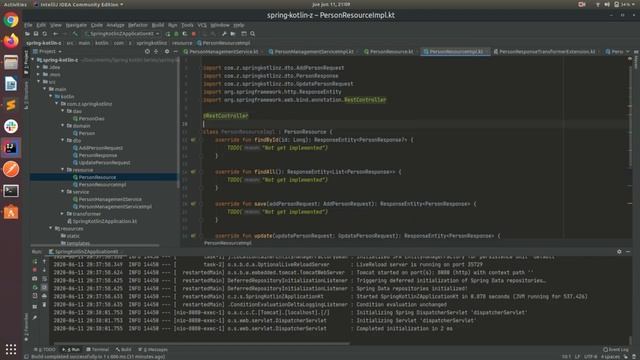The height and width of the screenshot is (360, 640).
Task: Click the Open folder icon in main toolbar
Action: 27,34
